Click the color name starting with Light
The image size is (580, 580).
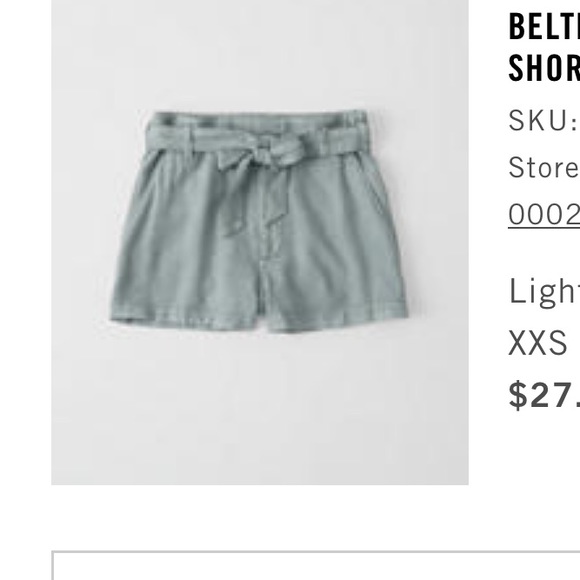[544, 291]
